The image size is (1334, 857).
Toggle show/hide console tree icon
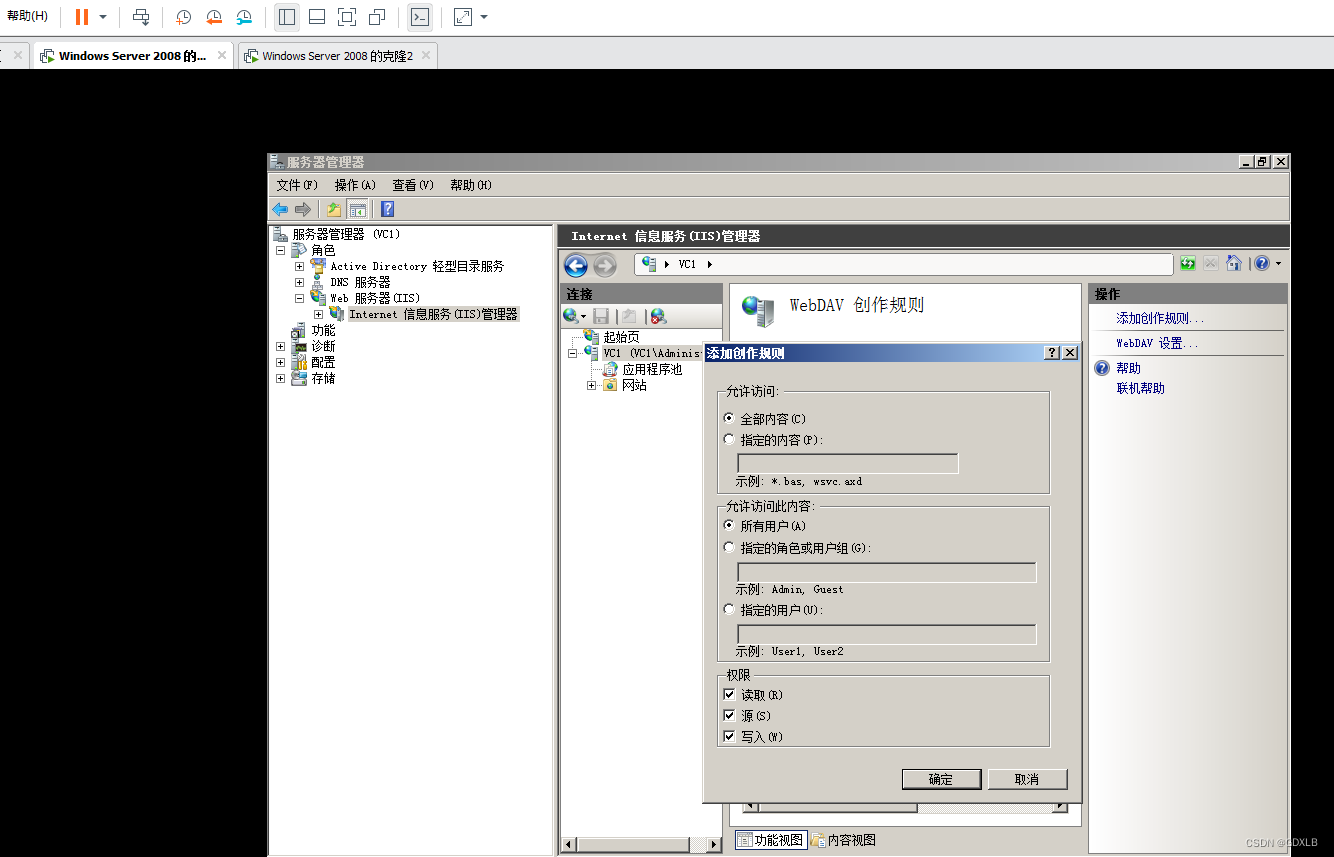coord(357,209)
